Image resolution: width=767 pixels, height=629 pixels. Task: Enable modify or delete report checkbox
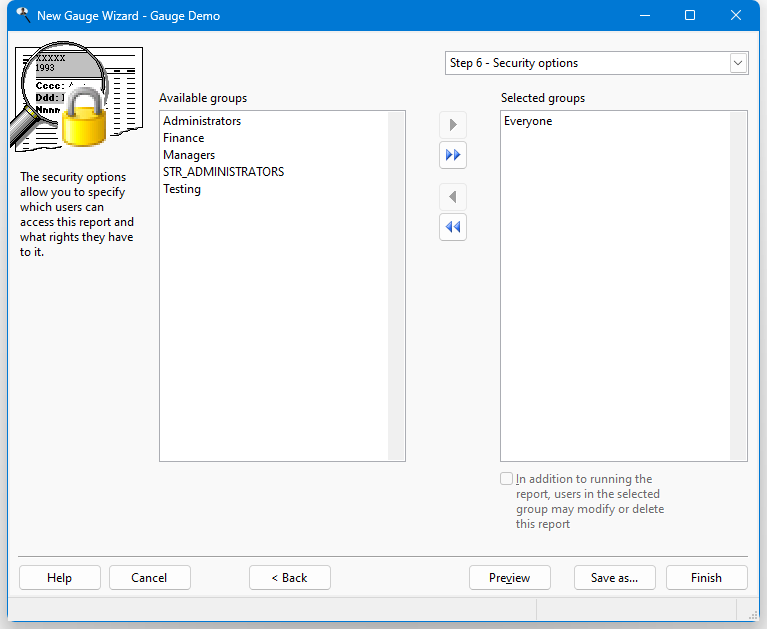pos(507,479)
